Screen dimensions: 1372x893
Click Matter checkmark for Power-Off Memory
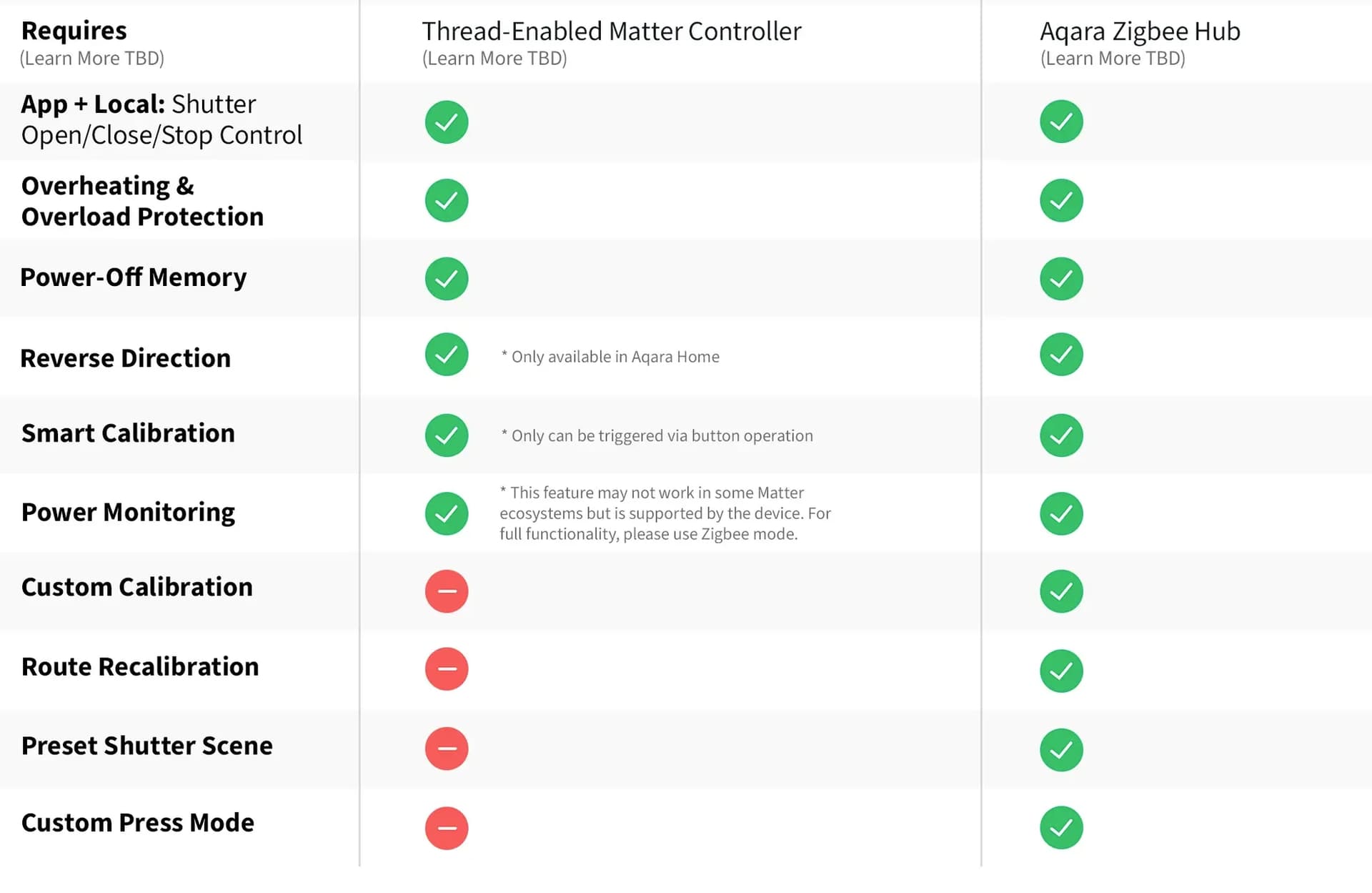pos(447,279)
